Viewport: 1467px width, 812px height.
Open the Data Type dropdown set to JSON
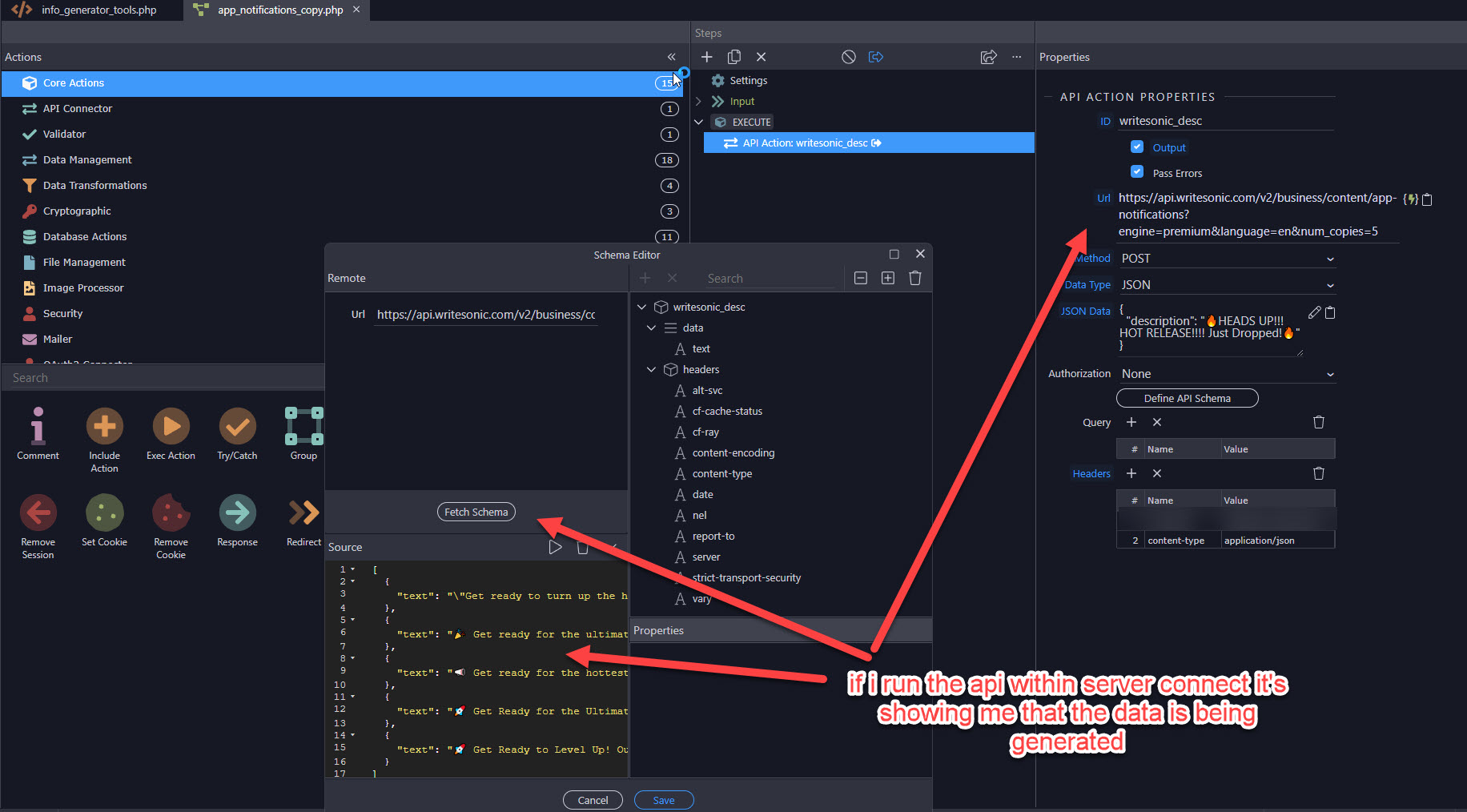pos(1227,285)
